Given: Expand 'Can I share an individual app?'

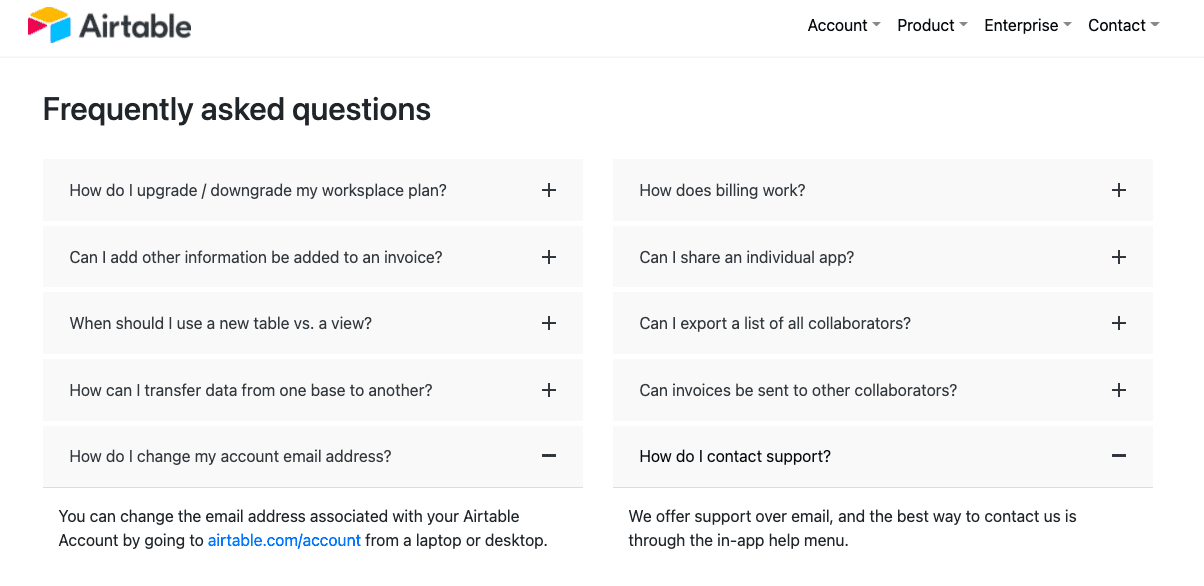Looking at the screenshot, I should coord(883,257).
